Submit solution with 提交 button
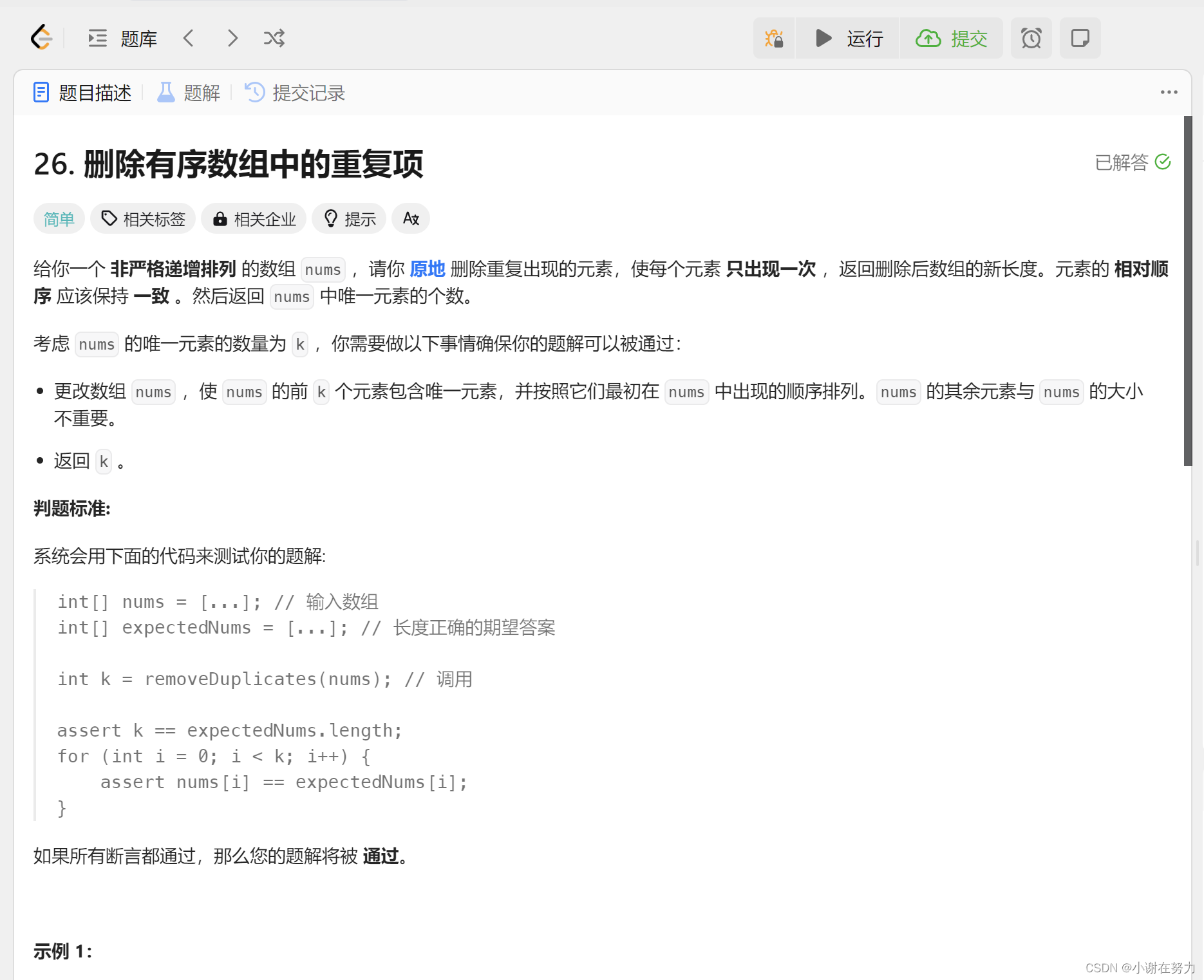This screenshot has width=1204, height=980. click(x=952, y=39)
